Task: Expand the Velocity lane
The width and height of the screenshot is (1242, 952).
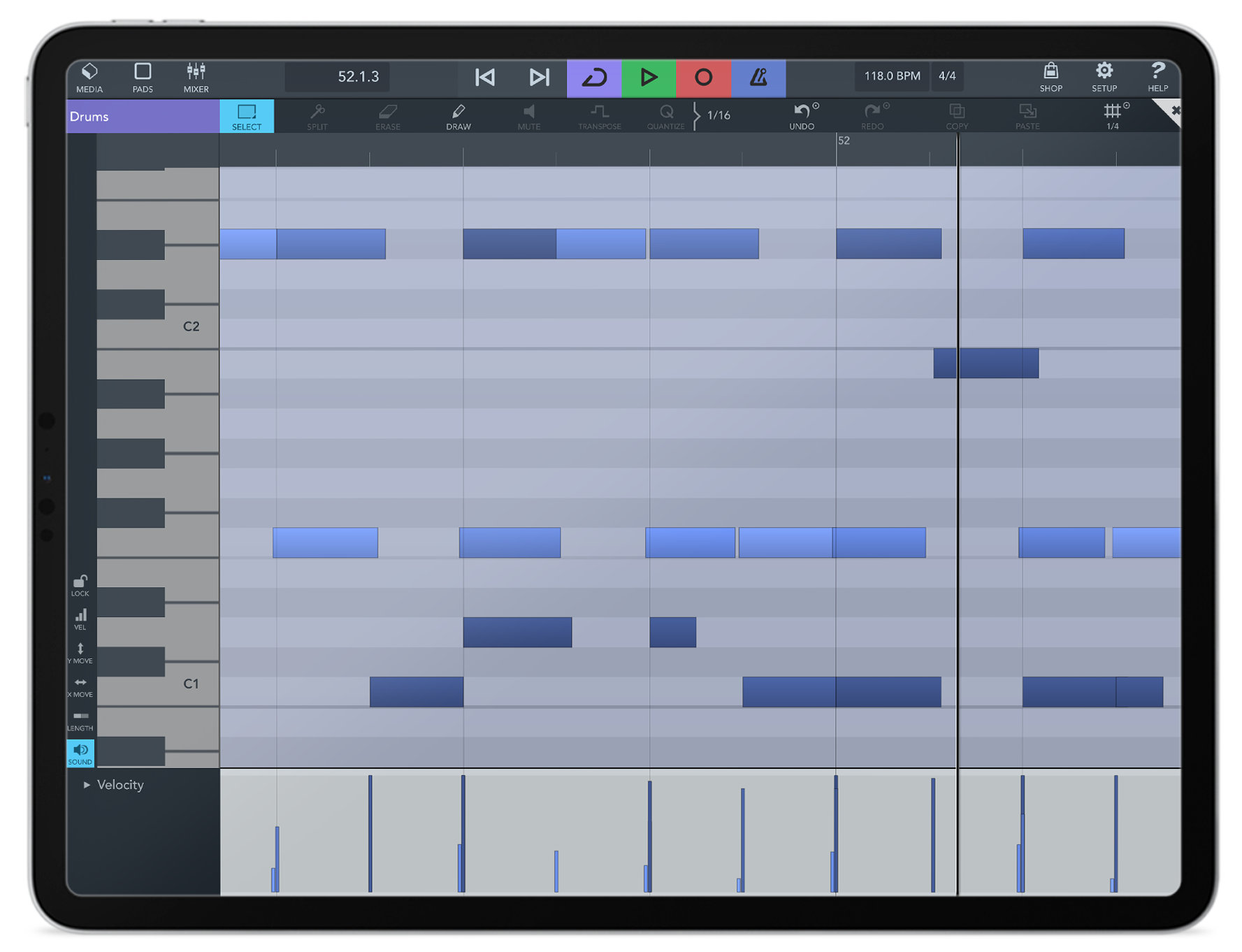Action: pyautogui.click(x=86, y=785)
